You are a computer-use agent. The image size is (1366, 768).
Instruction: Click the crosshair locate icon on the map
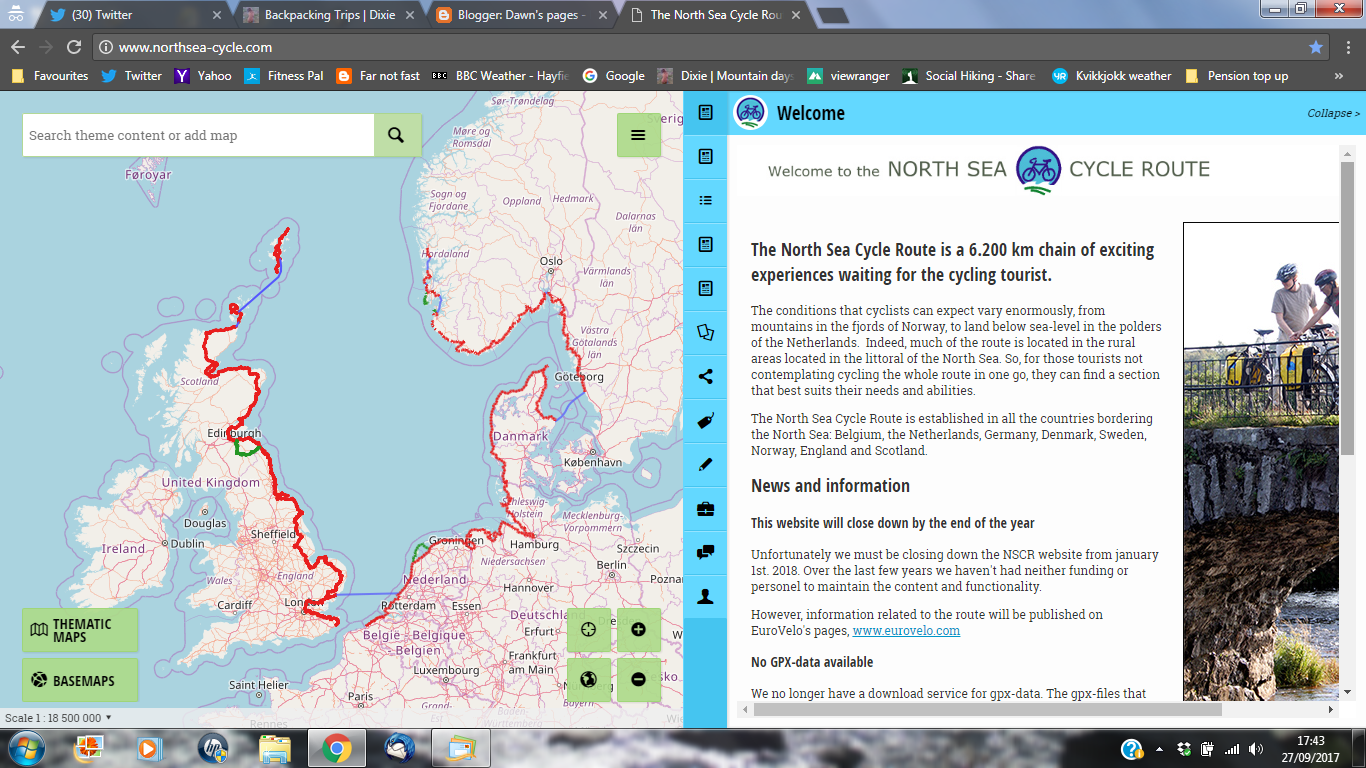pyautogui.click(x=589, y=629)
